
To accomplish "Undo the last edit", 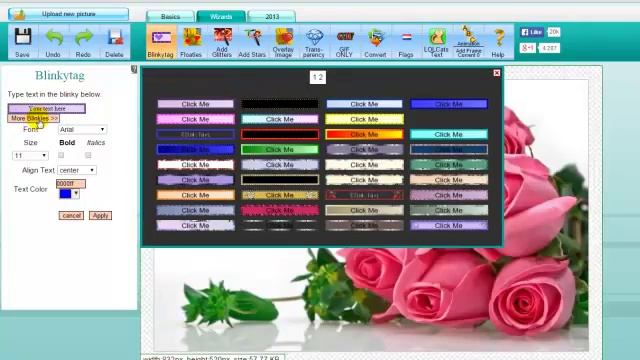I will 53,42.
